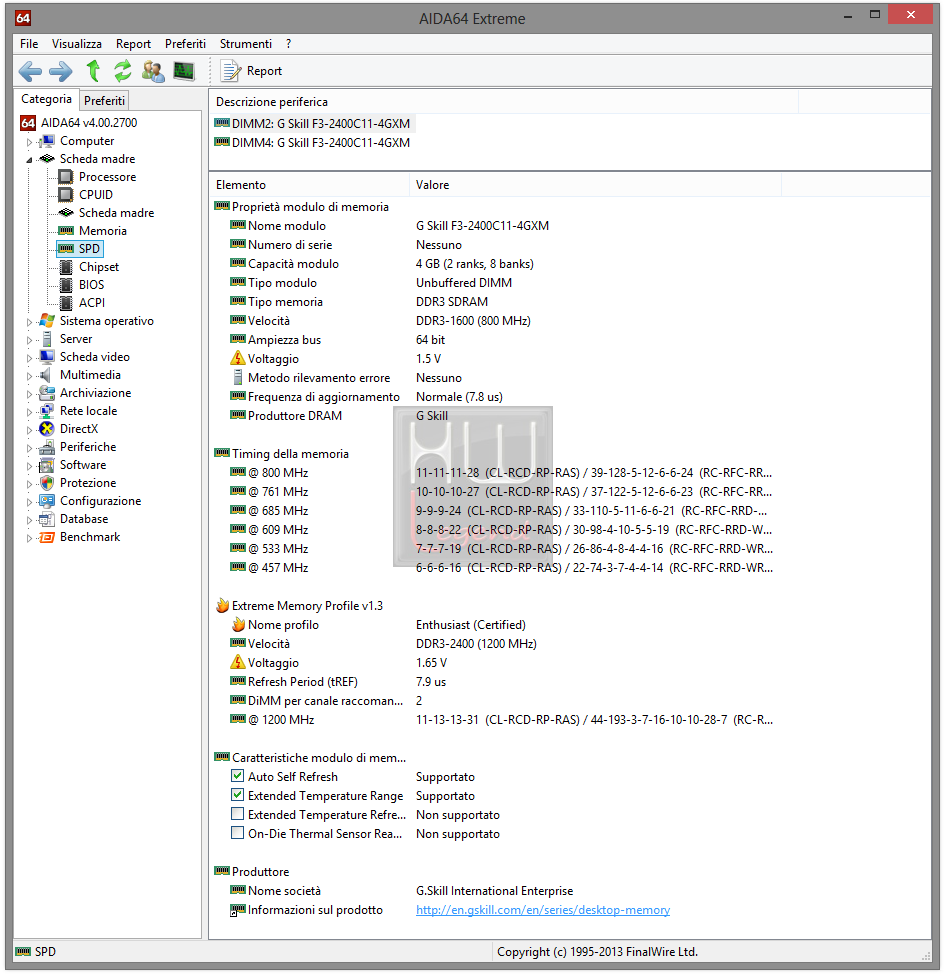Select Processore in the tree
Image resolution: width=946 pixels, height=974 pixels.
pyautogui.click(x=107, y=177)
